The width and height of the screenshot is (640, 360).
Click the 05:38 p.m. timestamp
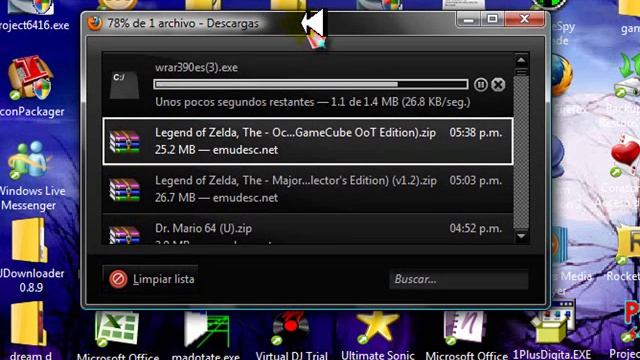click(x=476, y=133)
